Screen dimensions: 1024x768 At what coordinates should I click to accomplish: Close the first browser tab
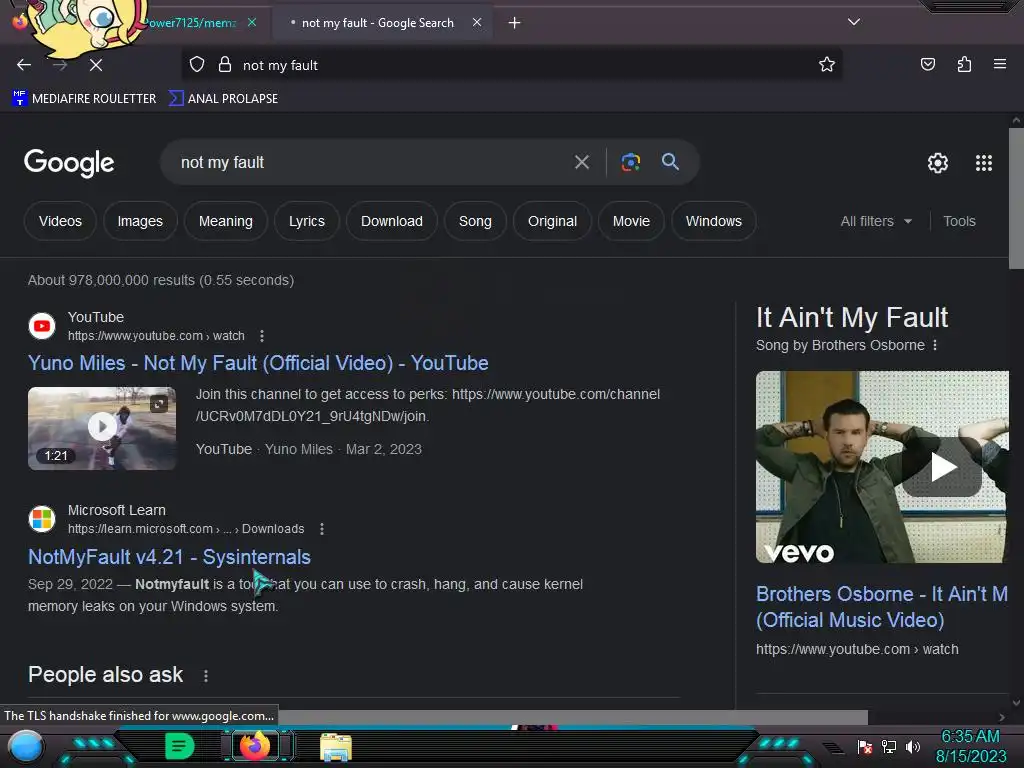[x=251, y=22]
